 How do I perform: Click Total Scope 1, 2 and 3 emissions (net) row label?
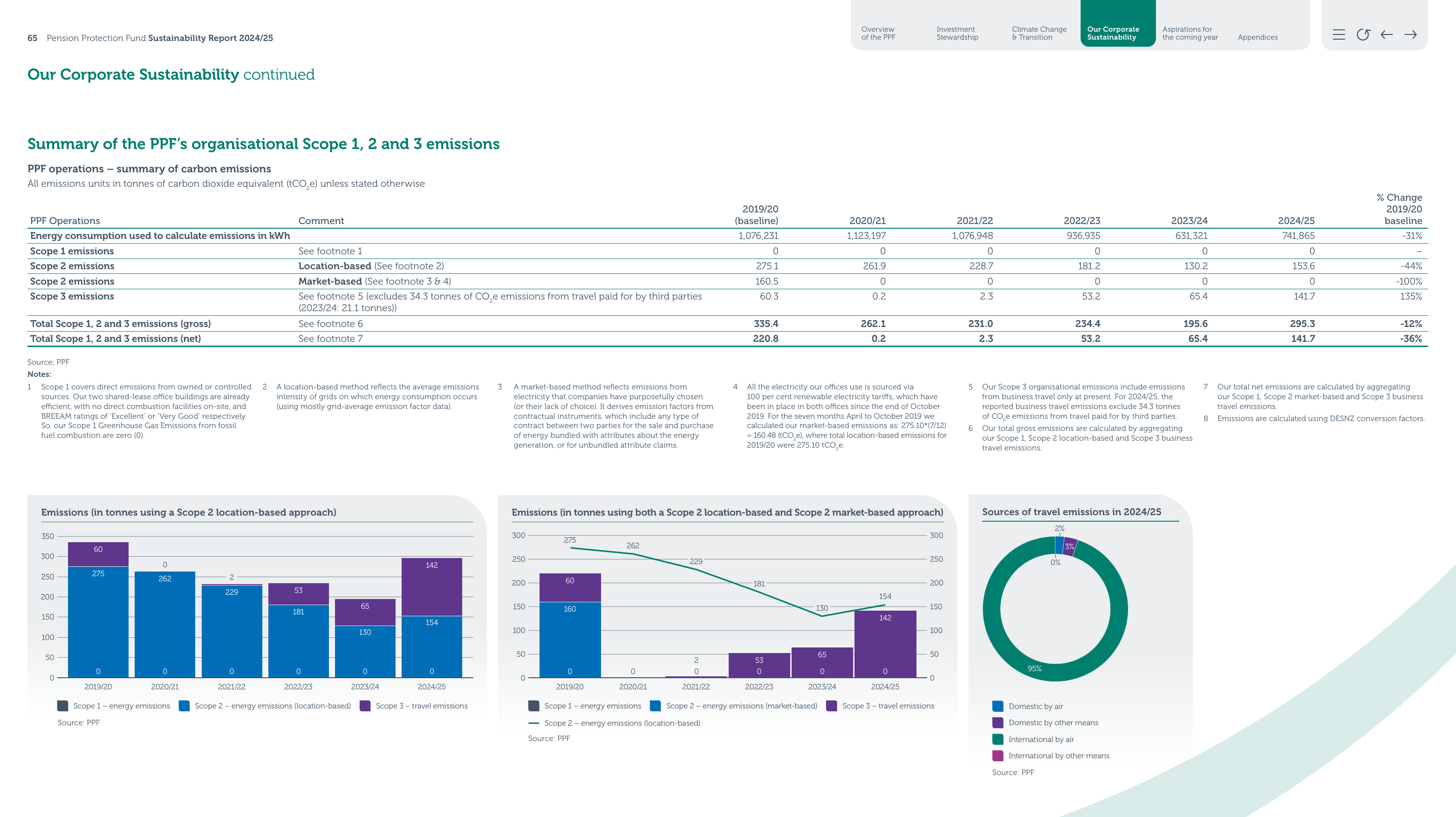coord(115,339)
